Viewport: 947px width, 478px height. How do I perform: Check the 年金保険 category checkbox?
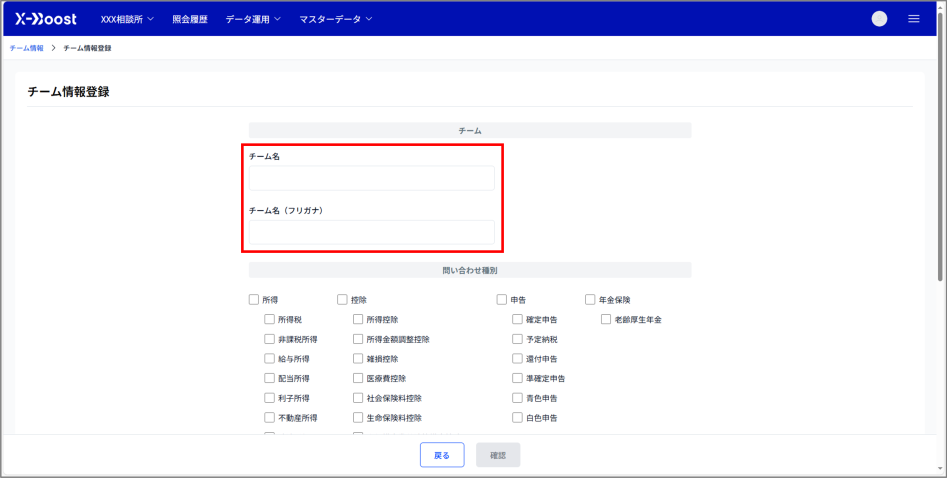(x=590, y=300)
